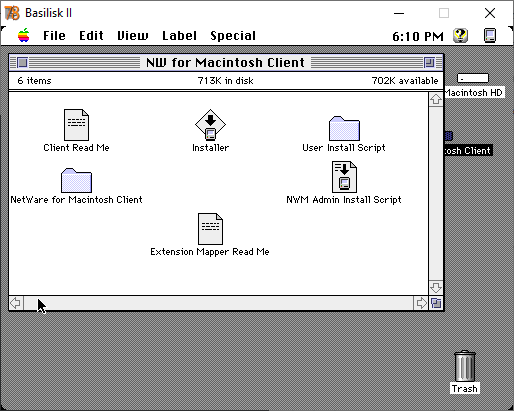
Task: Open the View menu
Action: [x=133, y=36]
